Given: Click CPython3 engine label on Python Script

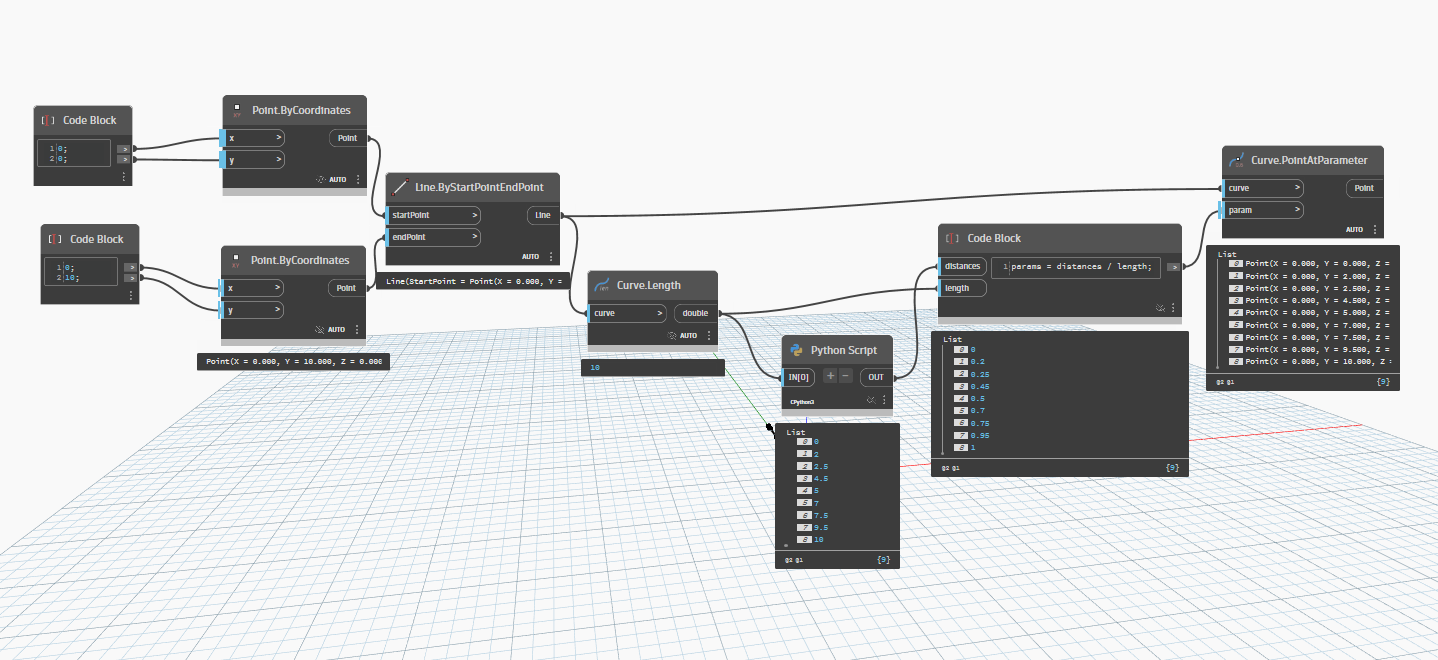Looking at the screenshot, I should click(x=802, y=402).
